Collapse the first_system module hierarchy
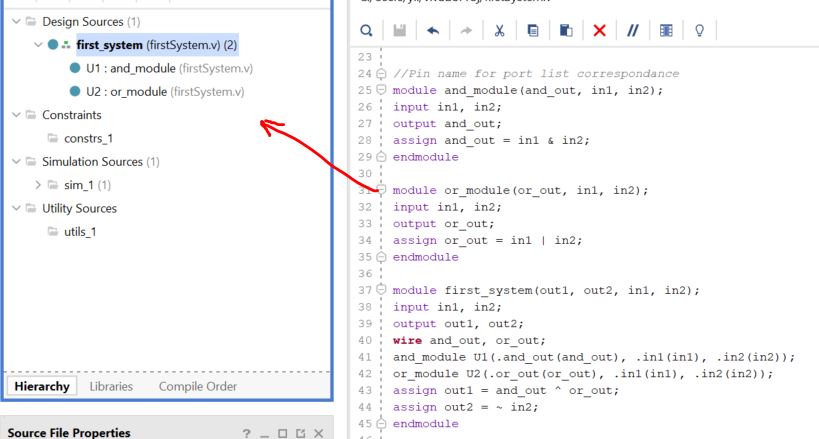The width and height of the screenshot is (819, 439). pos(37,45)
